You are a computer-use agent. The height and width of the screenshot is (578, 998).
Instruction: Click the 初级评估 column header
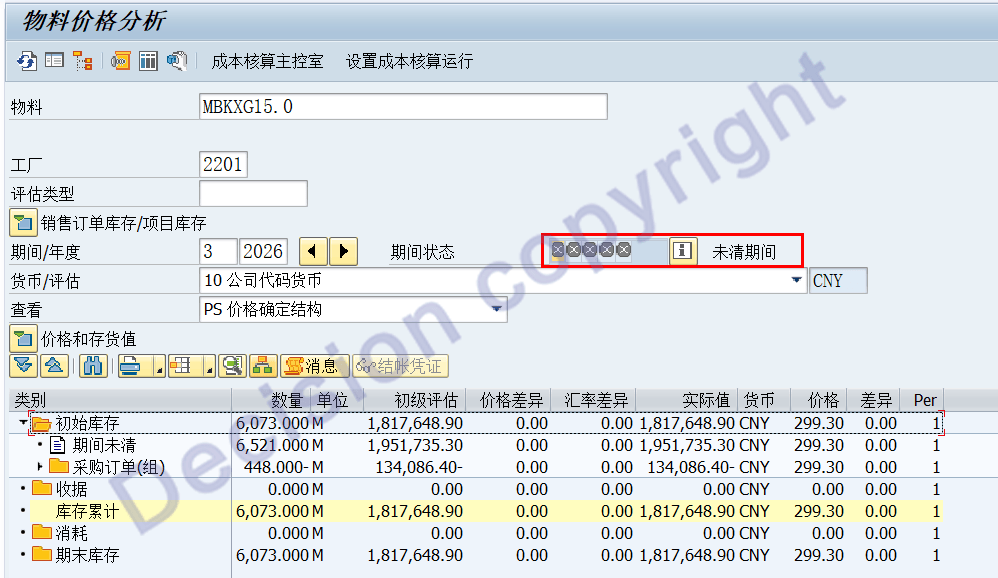(x=414, y=400)
